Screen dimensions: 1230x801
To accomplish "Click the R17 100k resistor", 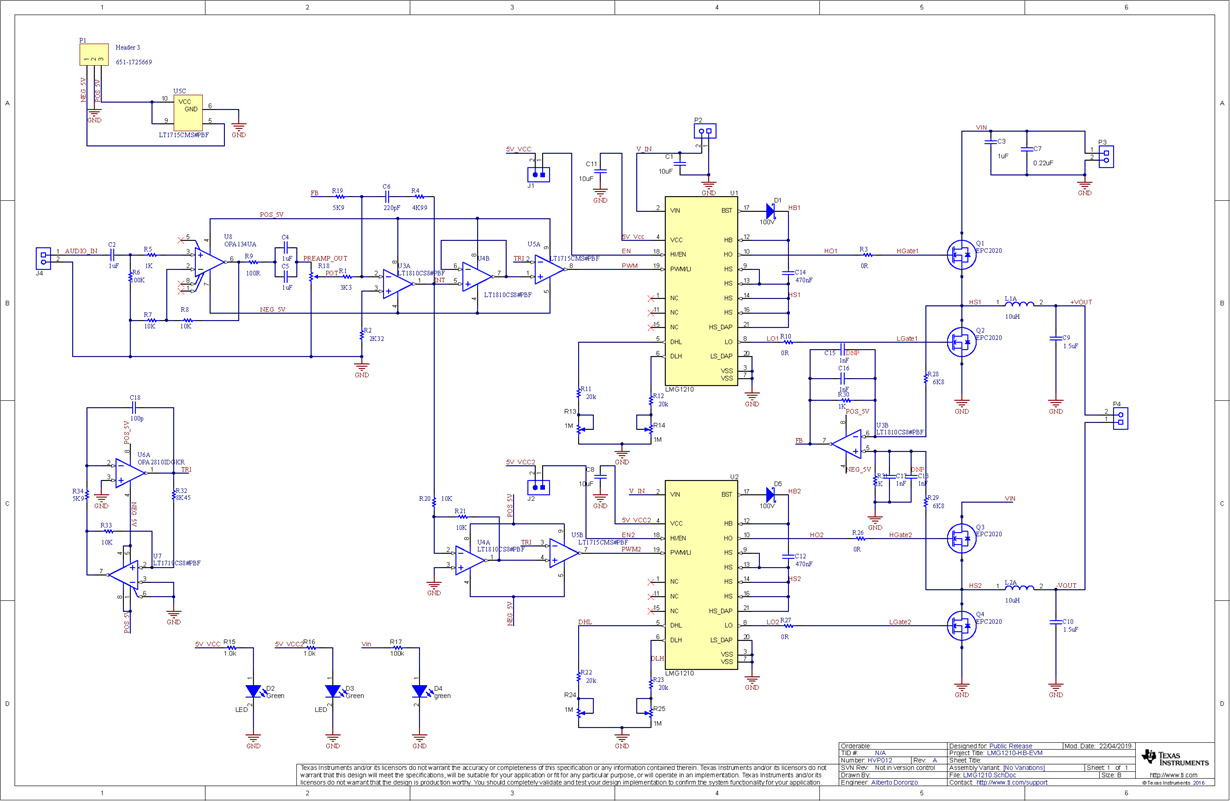I will [398, 648].
